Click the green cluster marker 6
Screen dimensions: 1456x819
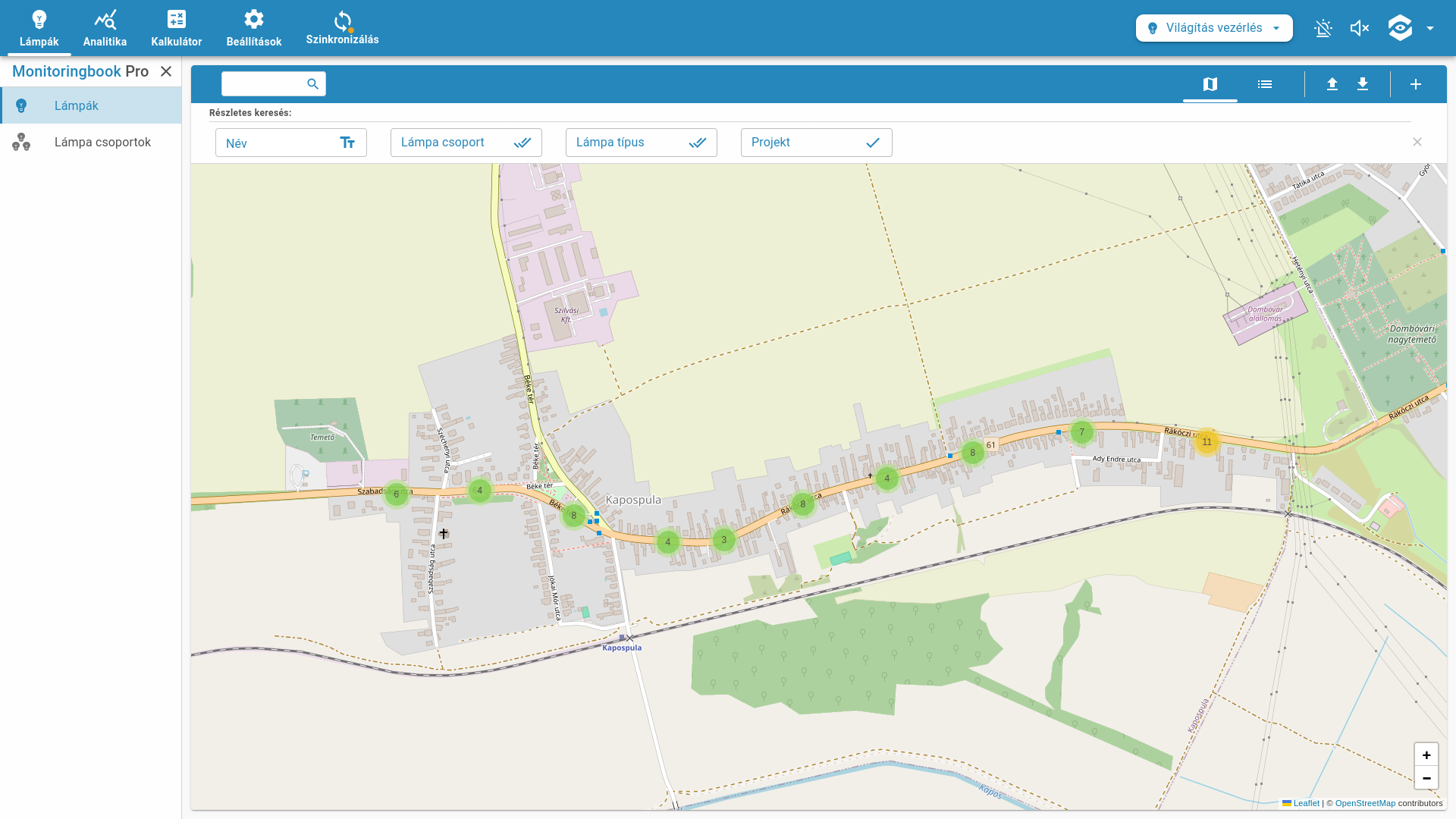coord(397,494)
